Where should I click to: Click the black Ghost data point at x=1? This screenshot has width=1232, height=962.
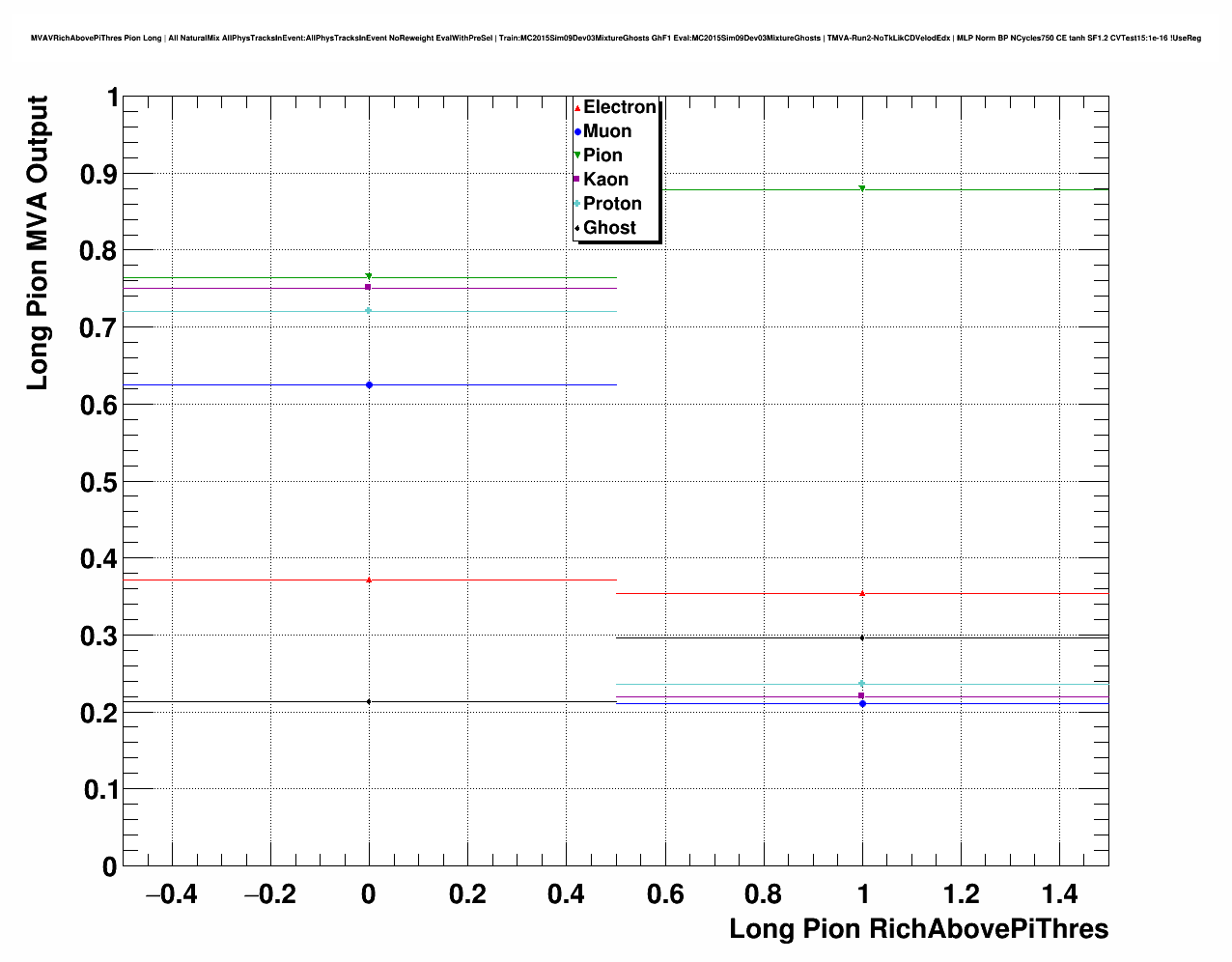(862, 637)
